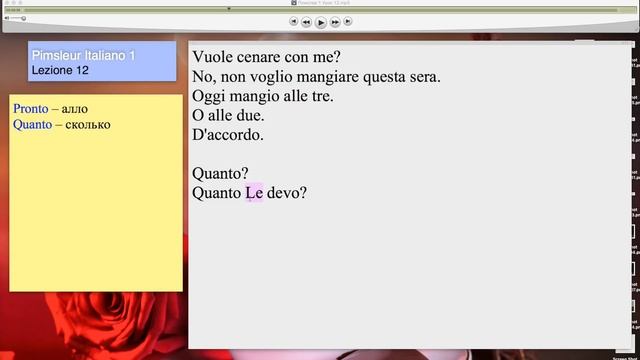Click the audio file title in the title bar
Viewport: 640px width, 360px height.
(323, 2)
